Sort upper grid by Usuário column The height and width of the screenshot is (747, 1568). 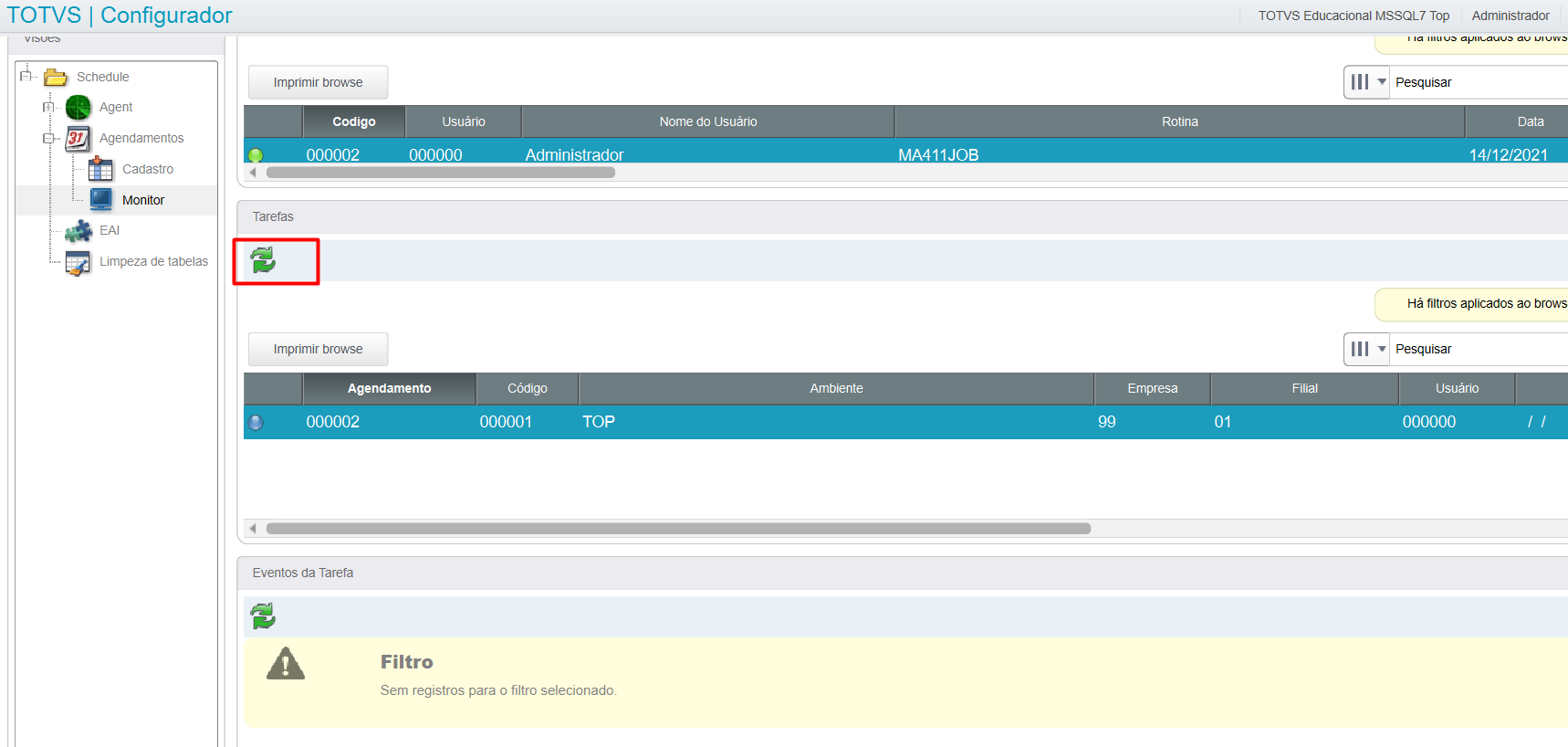click(x=464, y=121)
